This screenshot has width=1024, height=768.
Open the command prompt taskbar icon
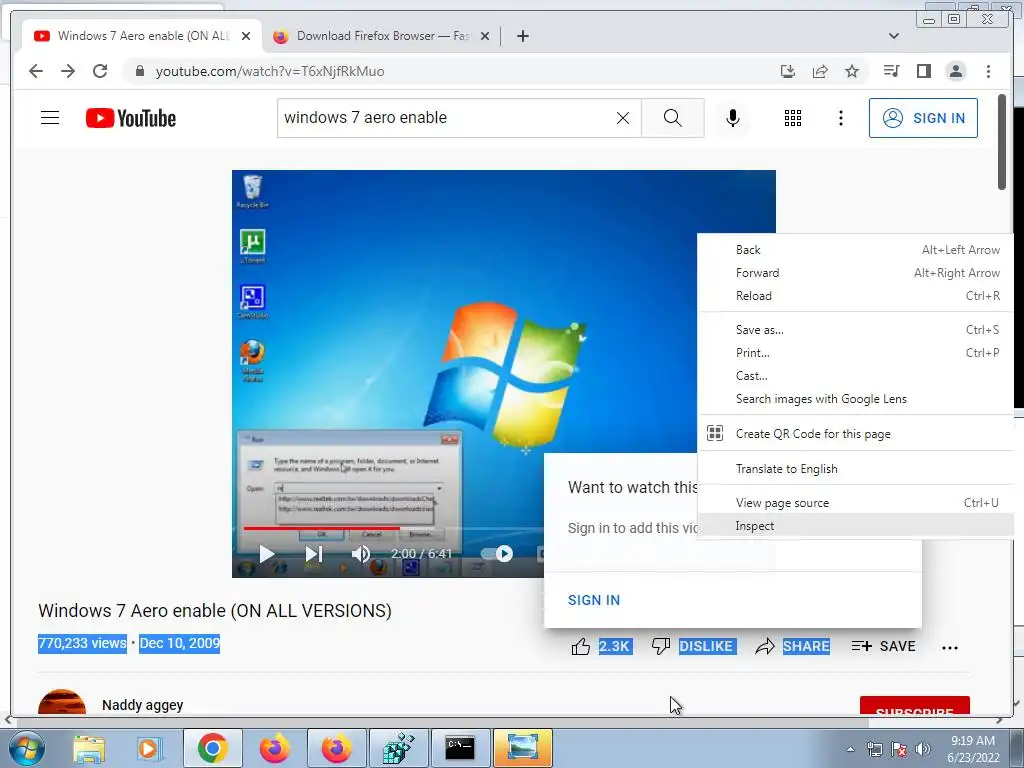[460, 748]
